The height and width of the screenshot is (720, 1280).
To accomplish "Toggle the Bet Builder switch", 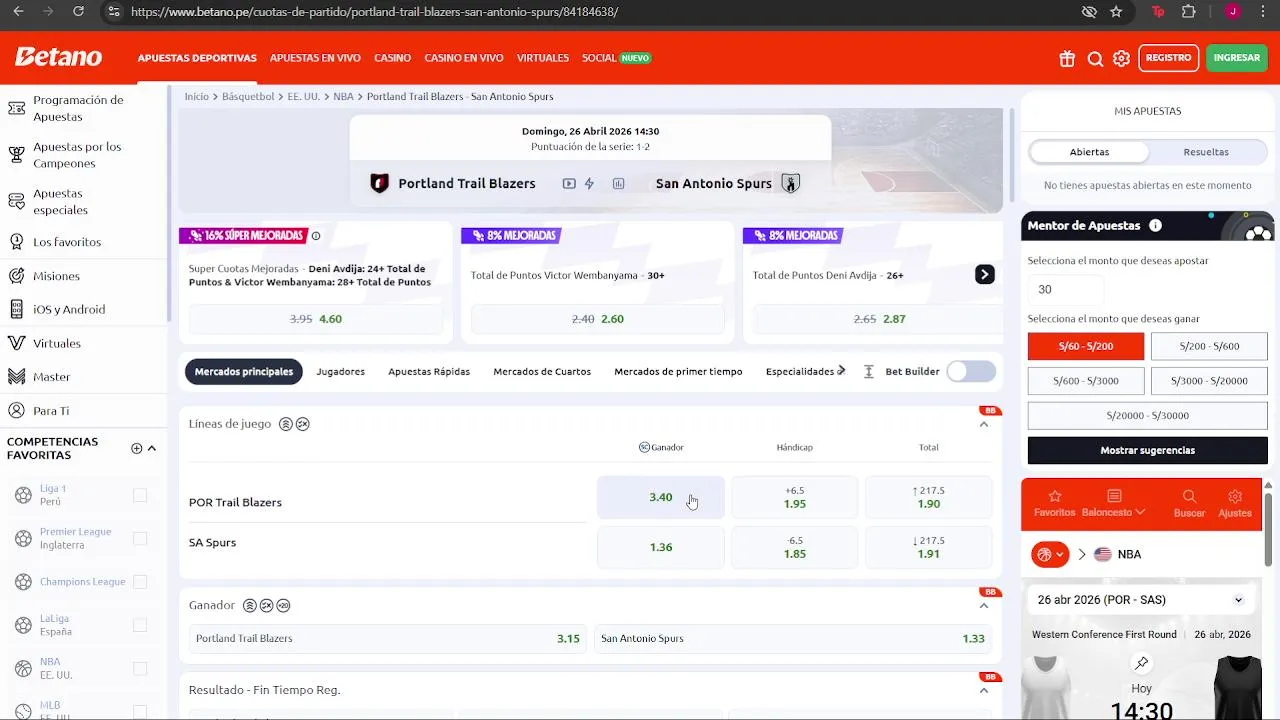I will coord(971,371).
